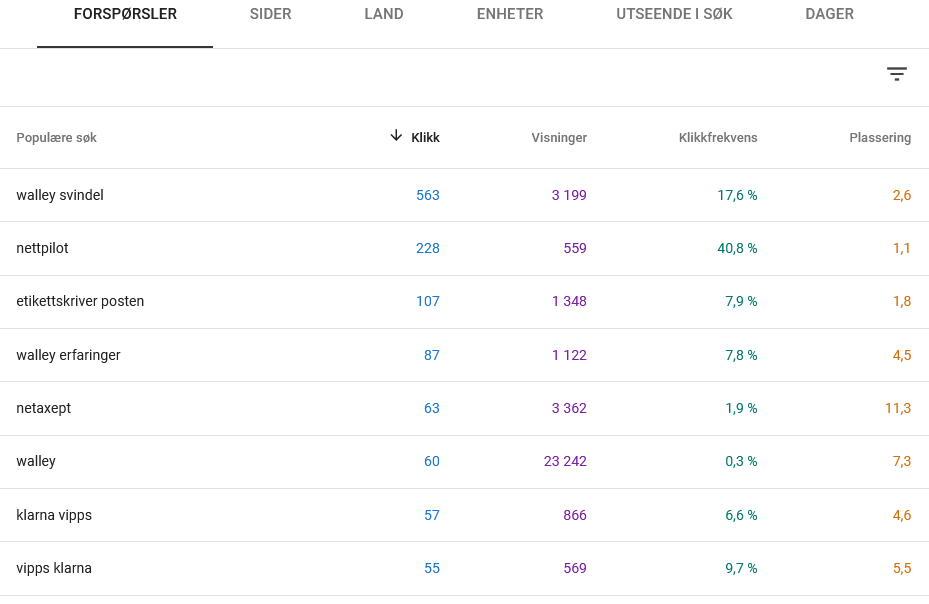Screen dimensions: 929x604
Task: Click the 2,6 position value
Action: pyautogui.click(x=902, y=195)
